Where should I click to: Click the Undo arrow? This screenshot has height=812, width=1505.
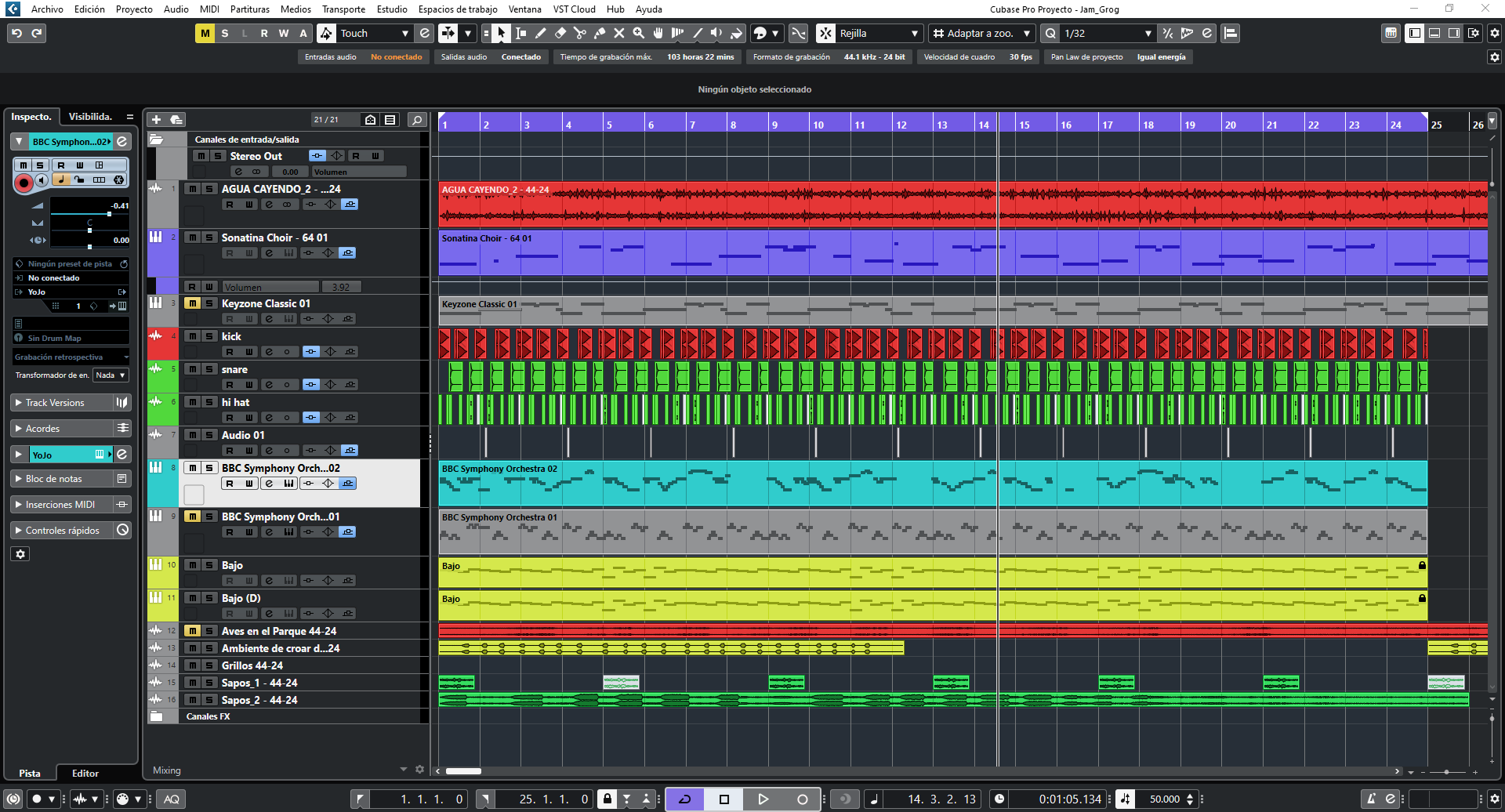coord(16,33)
